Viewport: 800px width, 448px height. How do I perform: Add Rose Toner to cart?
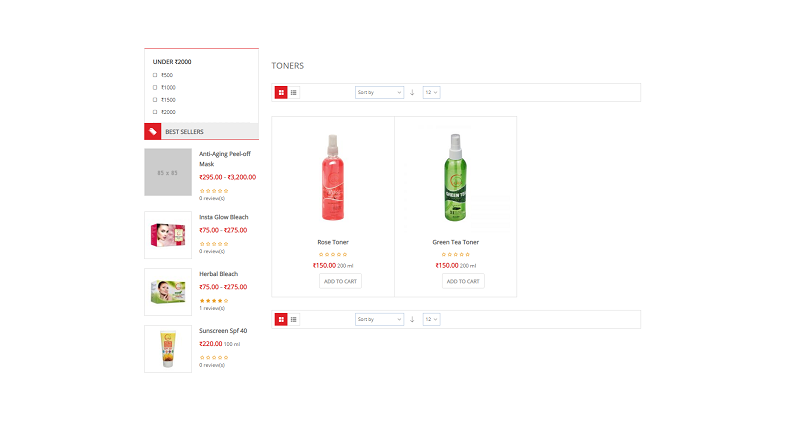pyautogui.click(x=340, y=281)
